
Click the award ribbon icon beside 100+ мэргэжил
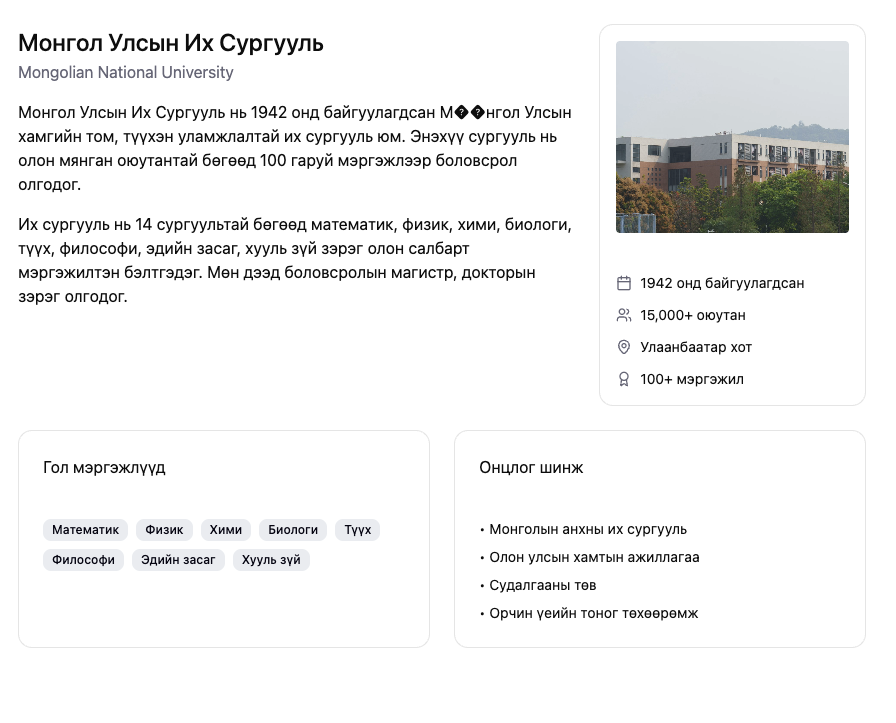click(624, 379)
